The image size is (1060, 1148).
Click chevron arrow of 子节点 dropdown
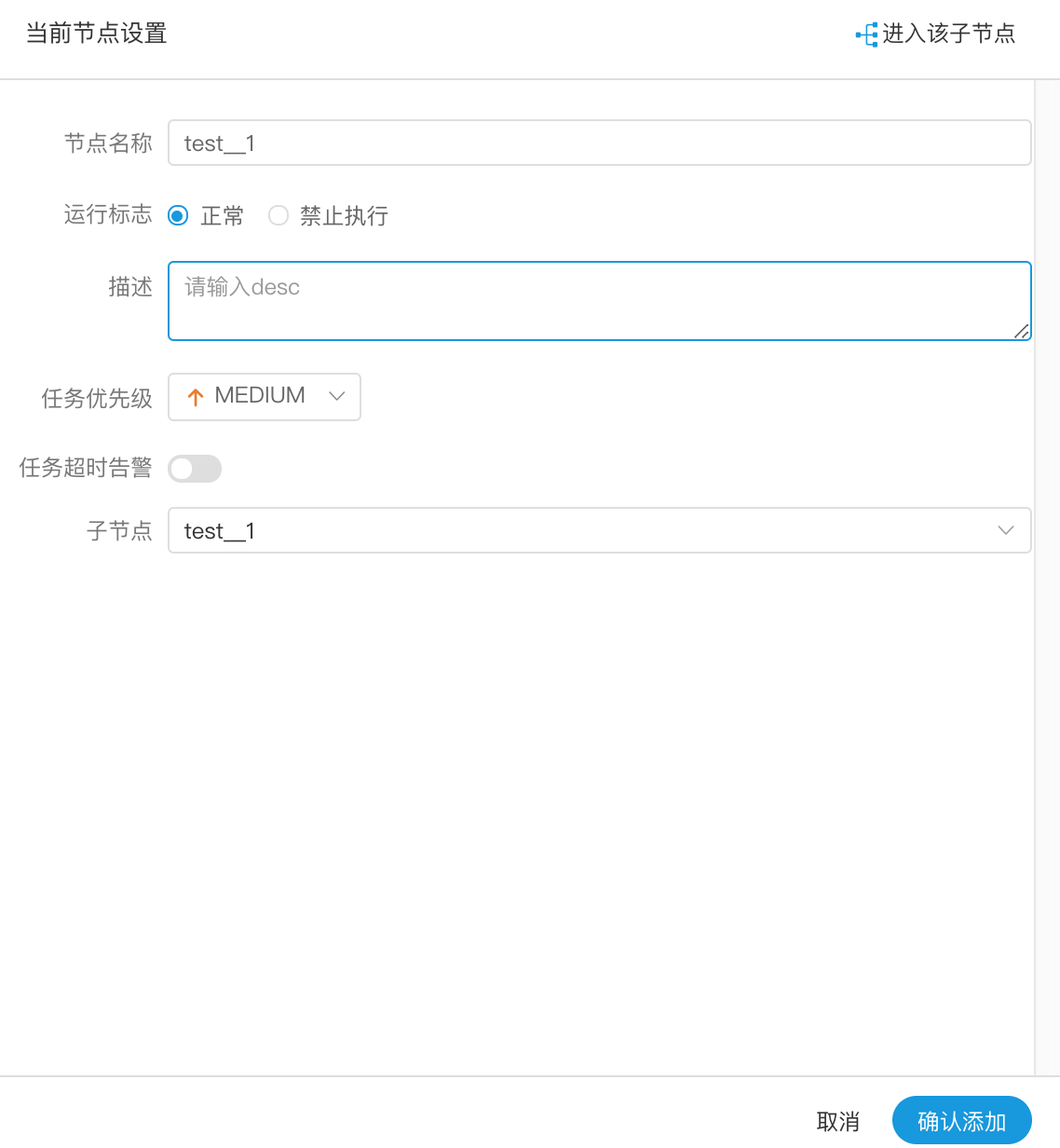click(x=1006, y=530)
